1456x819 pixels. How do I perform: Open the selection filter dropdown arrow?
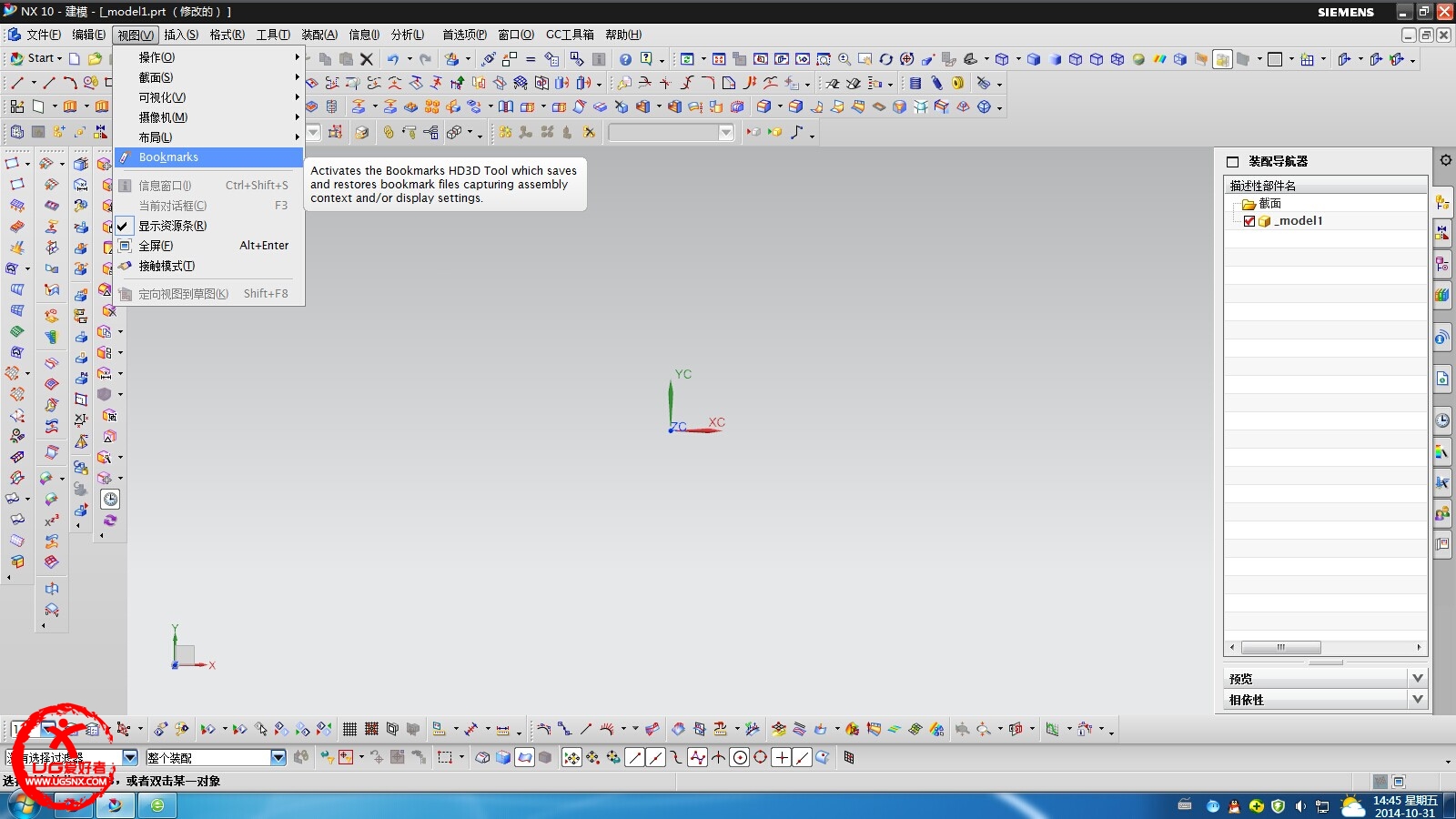[x=130, y=757]
